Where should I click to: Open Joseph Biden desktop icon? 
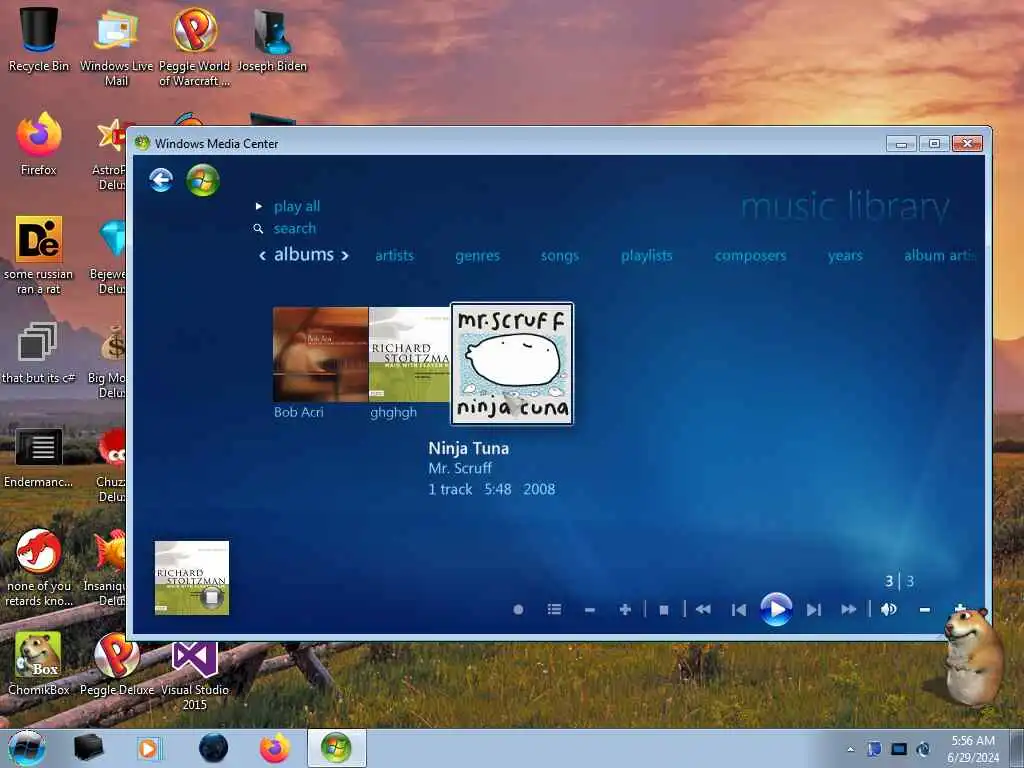tap(272, 39)
